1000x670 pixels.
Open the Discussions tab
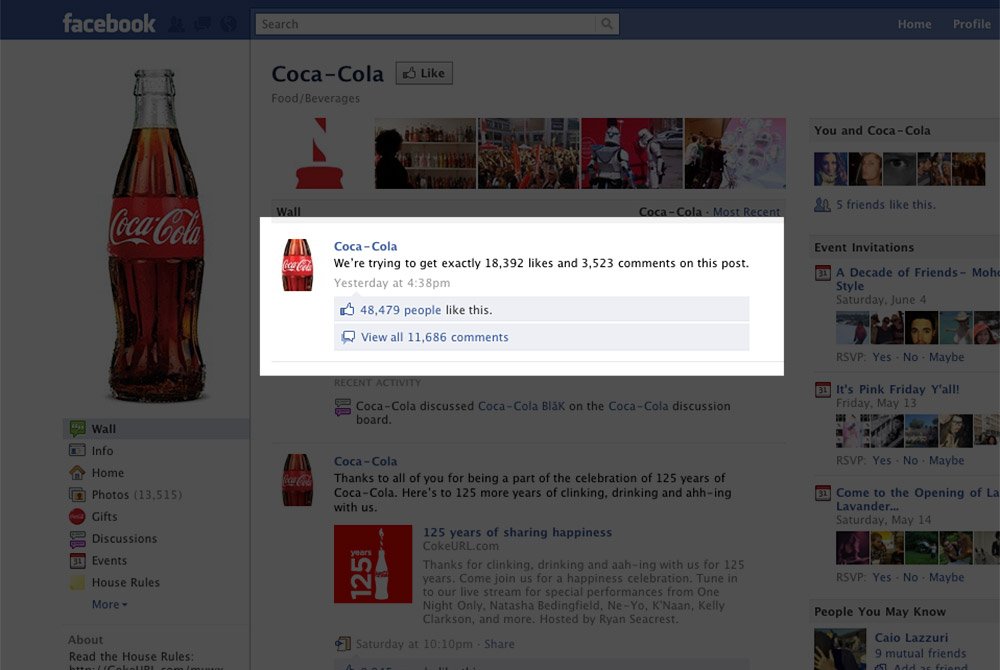coord(124,539)
